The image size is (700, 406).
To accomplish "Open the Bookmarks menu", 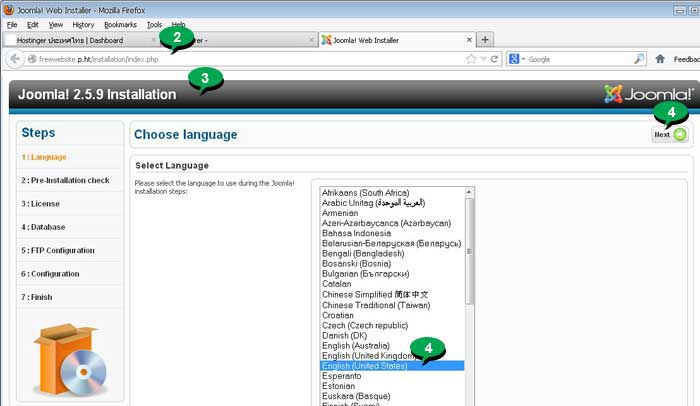I will point(120,25).
